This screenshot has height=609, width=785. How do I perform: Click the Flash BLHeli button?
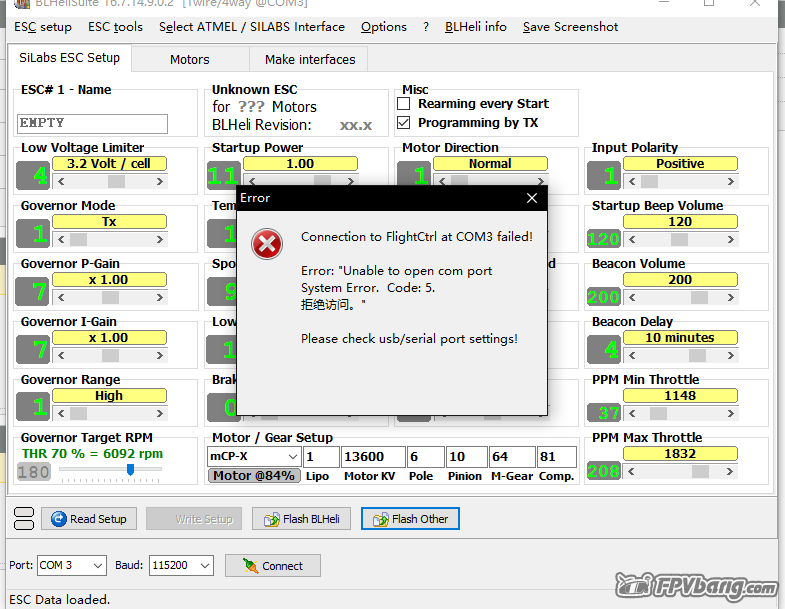pos(301,519)
